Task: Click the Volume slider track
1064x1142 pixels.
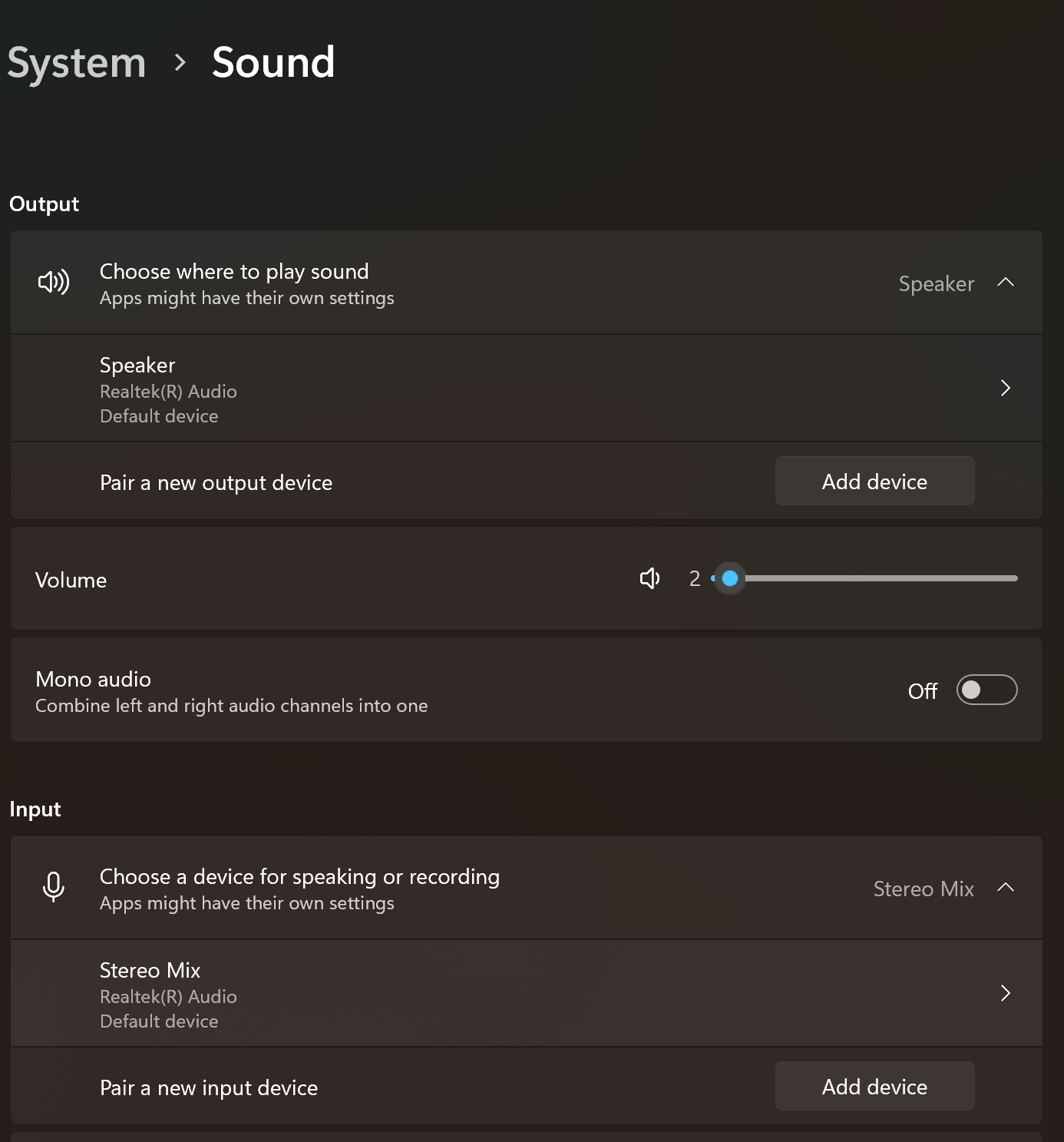Action: pos(865,578)
